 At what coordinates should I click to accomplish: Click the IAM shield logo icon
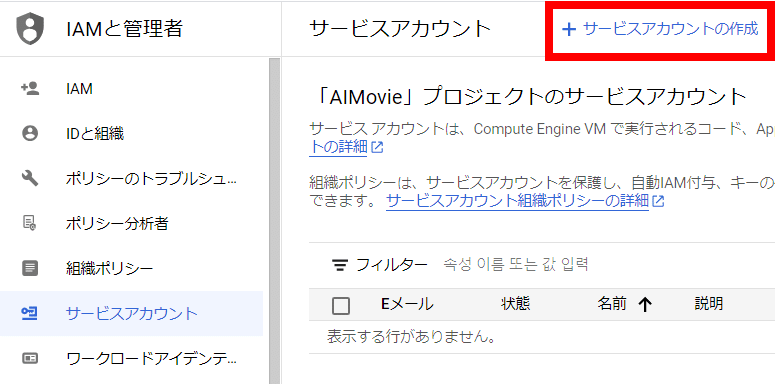click(x=30, y=29)
